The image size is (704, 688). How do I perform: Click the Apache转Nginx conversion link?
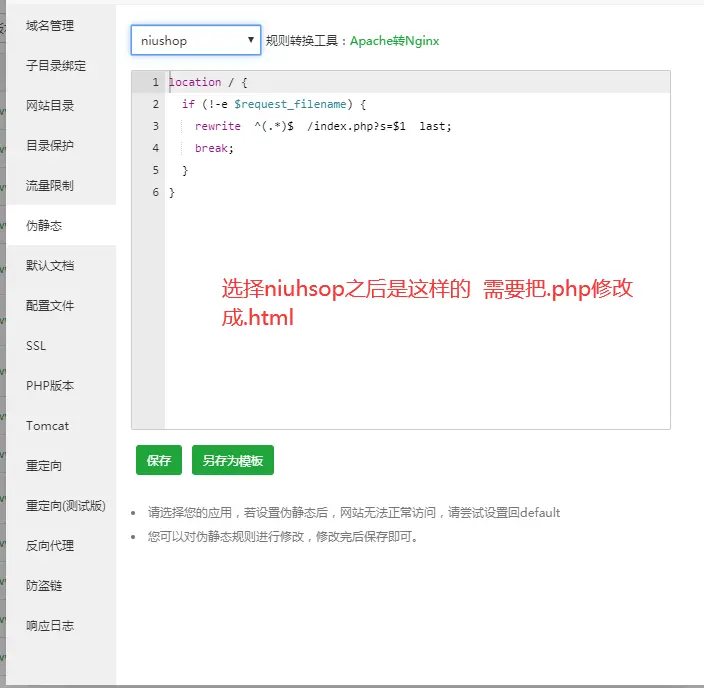[394, 41]
